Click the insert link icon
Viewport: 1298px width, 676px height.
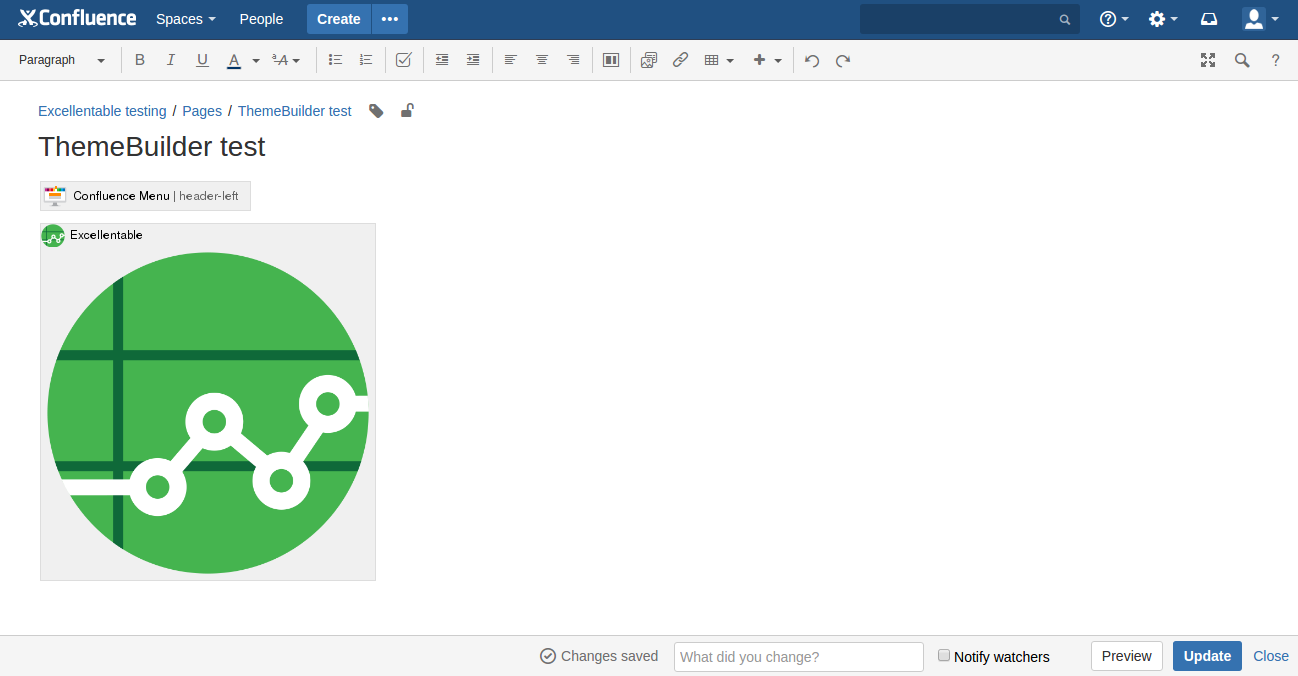(x=680, y=60)
